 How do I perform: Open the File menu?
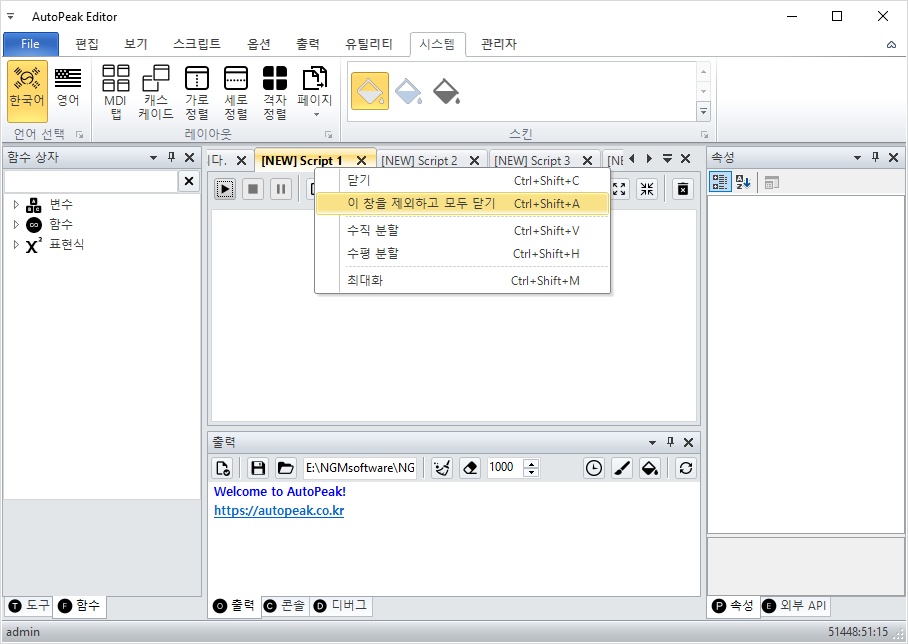(31, 44)
